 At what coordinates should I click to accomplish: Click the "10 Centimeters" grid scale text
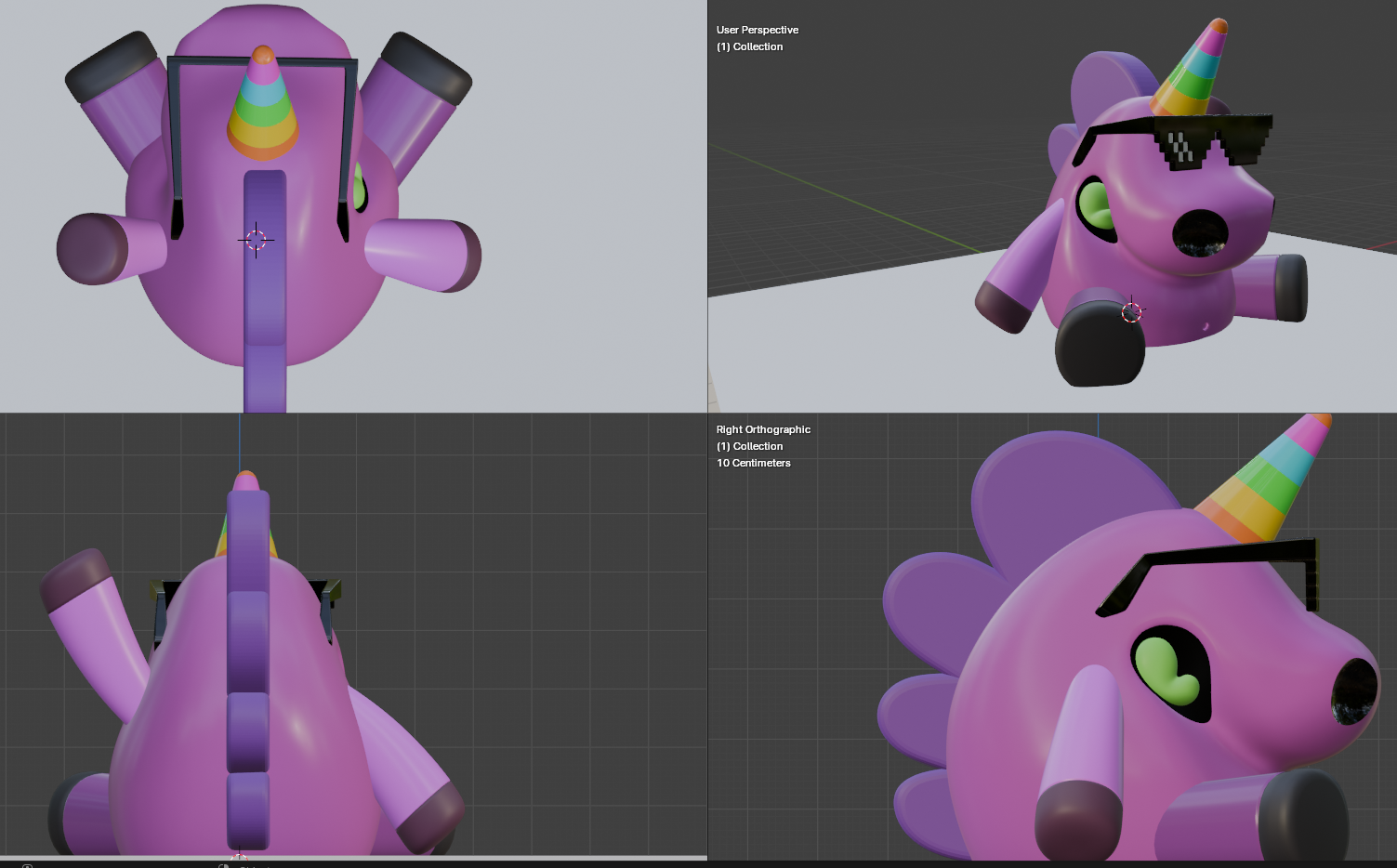point(754,463)
